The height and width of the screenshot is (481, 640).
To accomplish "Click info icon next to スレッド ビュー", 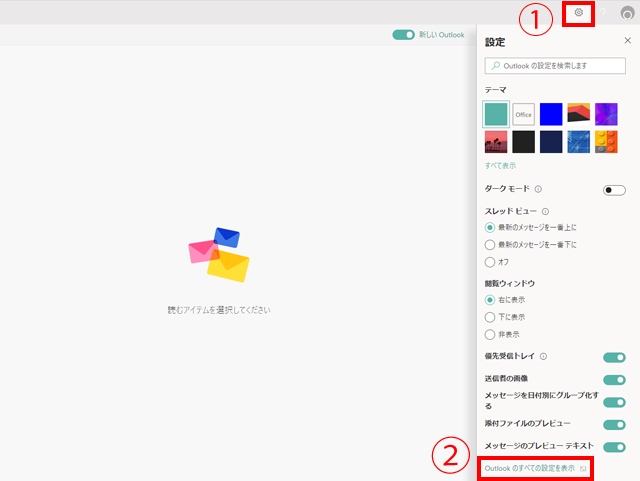I will coord(545,212).
